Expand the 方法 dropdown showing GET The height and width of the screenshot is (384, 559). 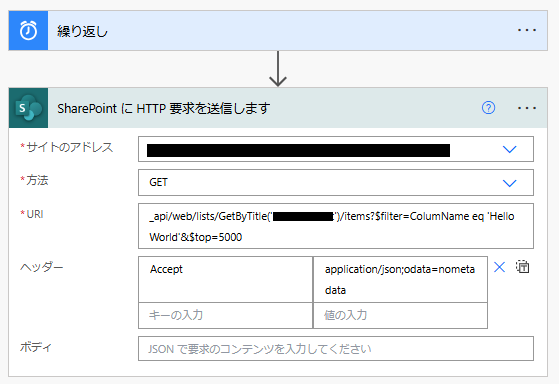click(509, 183)
